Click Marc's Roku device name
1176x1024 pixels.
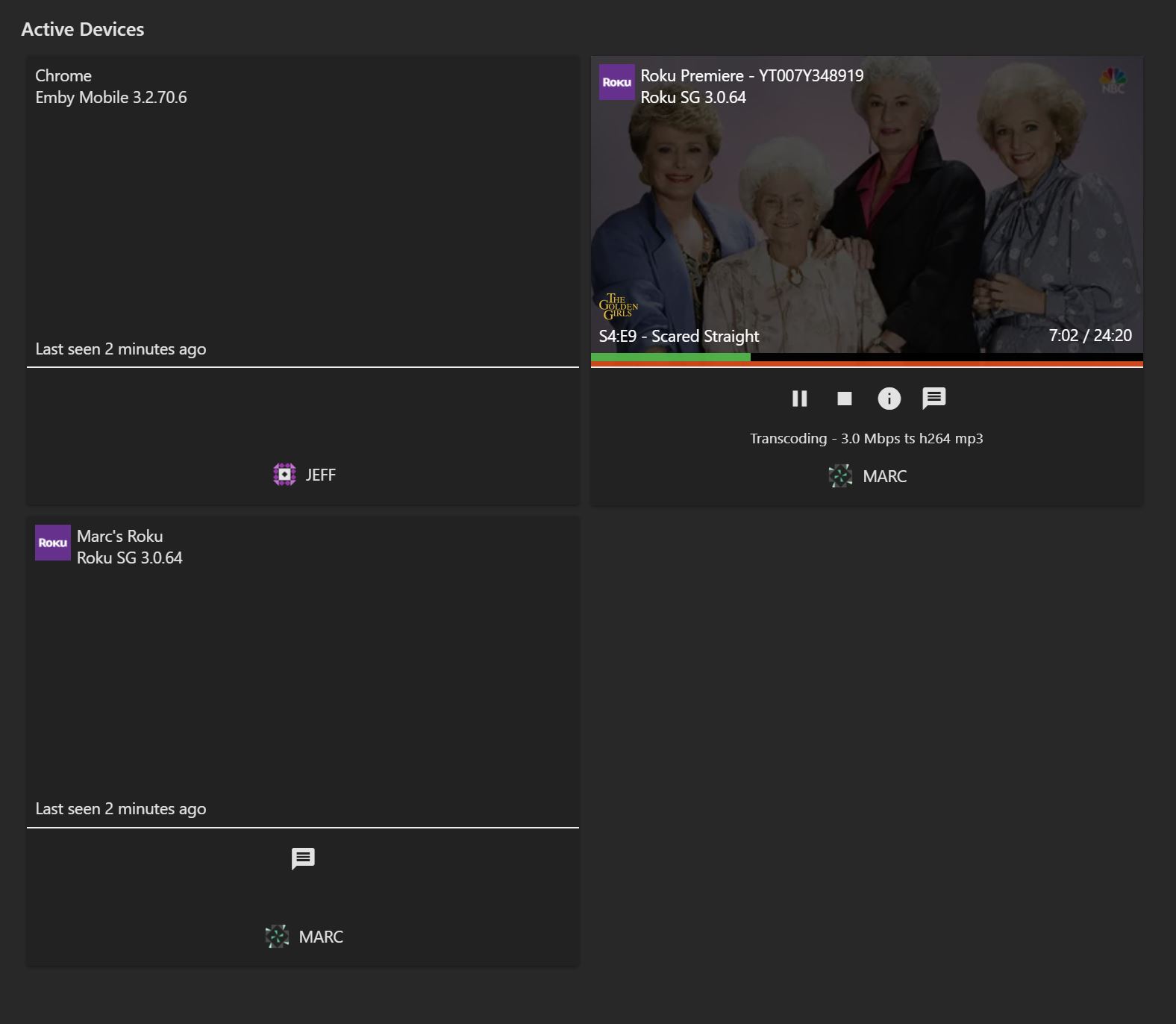click(x=120, y=536)
